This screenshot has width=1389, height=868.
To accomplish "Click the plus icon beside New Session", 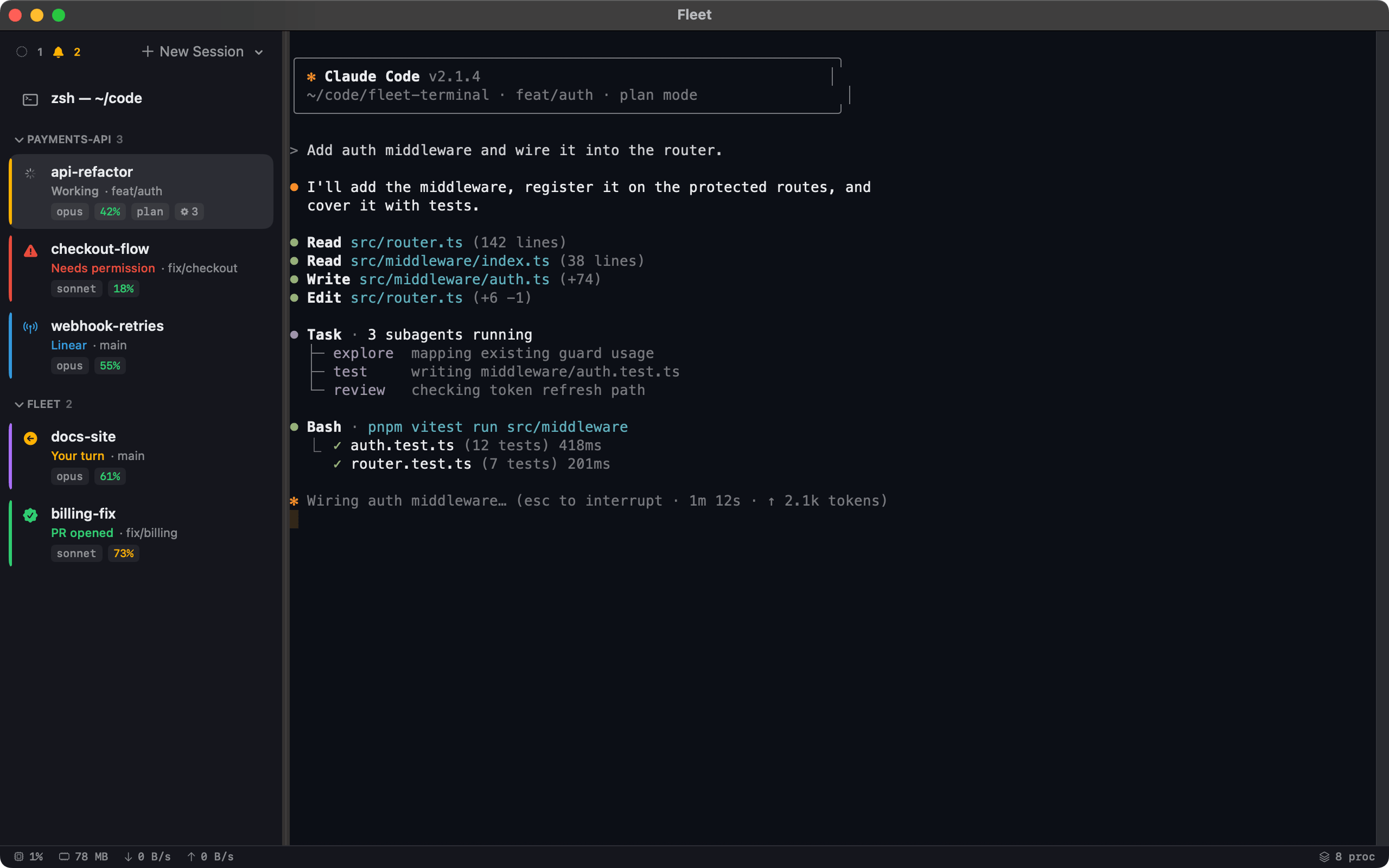I will pyautogui.click(x=148, y=52).
